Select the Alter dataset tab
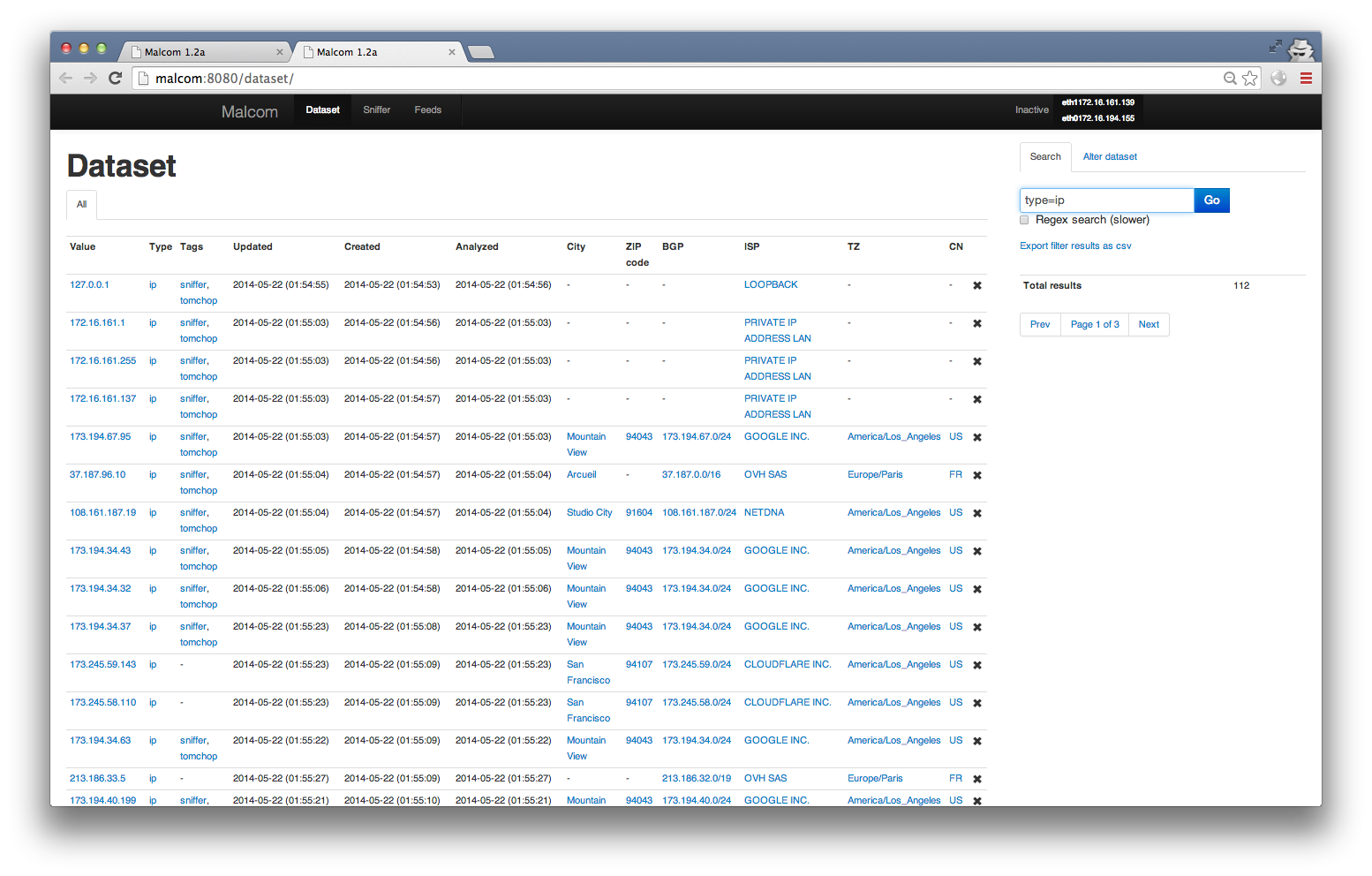 [x=1110, y=156]
